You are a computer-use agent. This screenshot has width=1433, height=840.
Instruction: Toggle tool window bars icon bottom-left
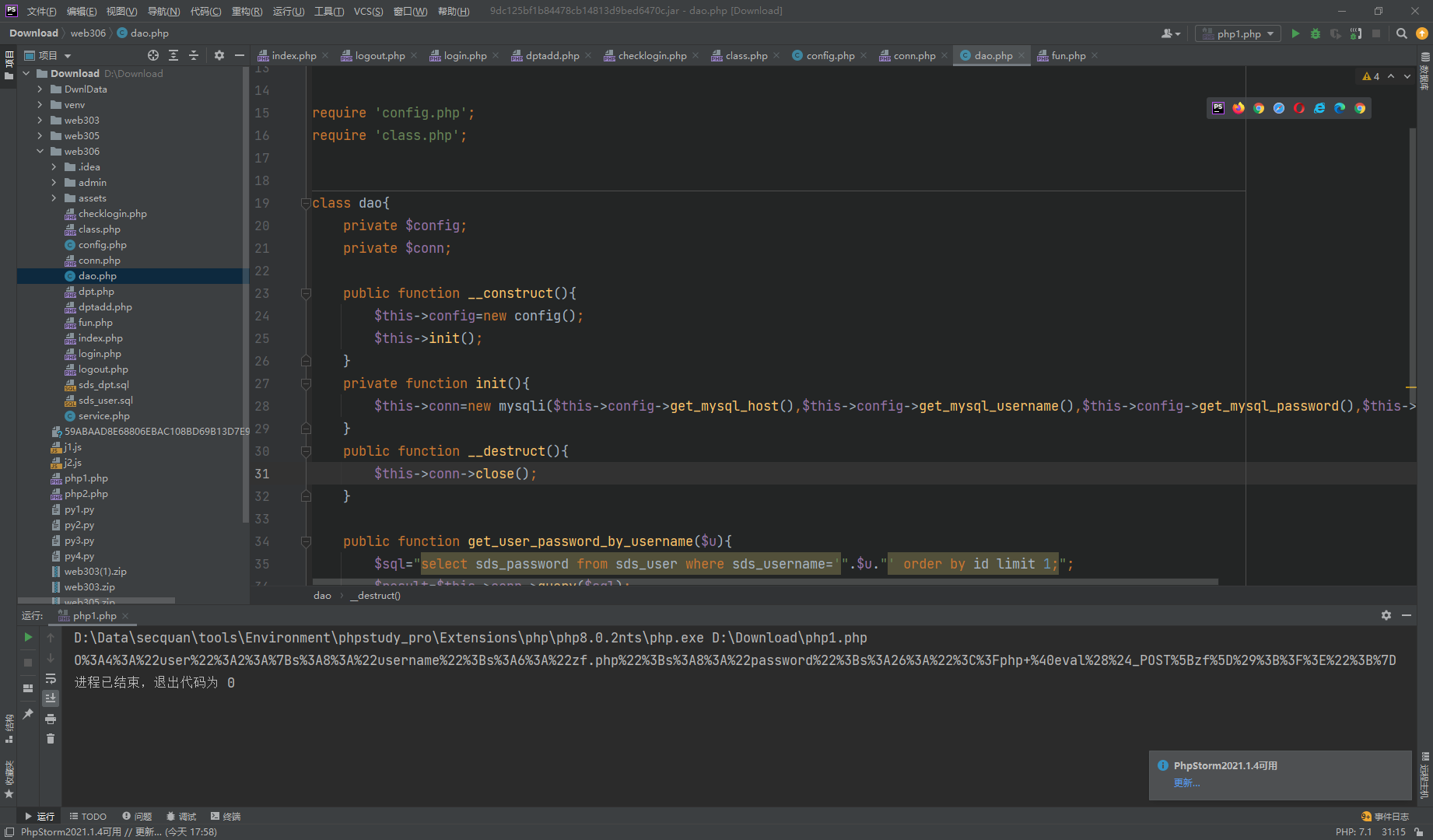click(9, 832)
